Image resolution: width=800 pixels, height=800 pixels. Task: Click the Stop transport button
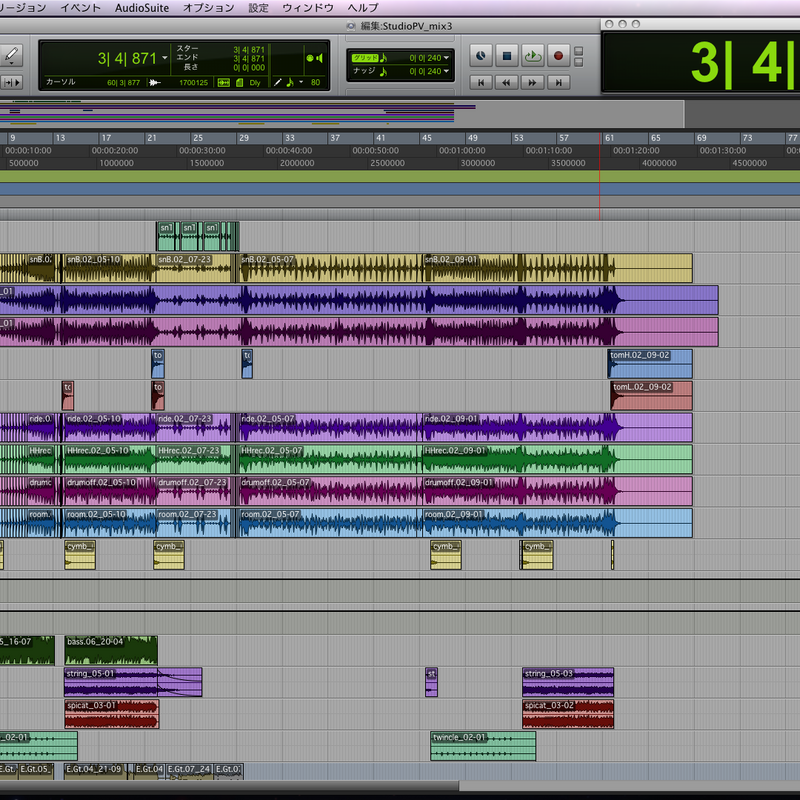(x=506, y=57)
